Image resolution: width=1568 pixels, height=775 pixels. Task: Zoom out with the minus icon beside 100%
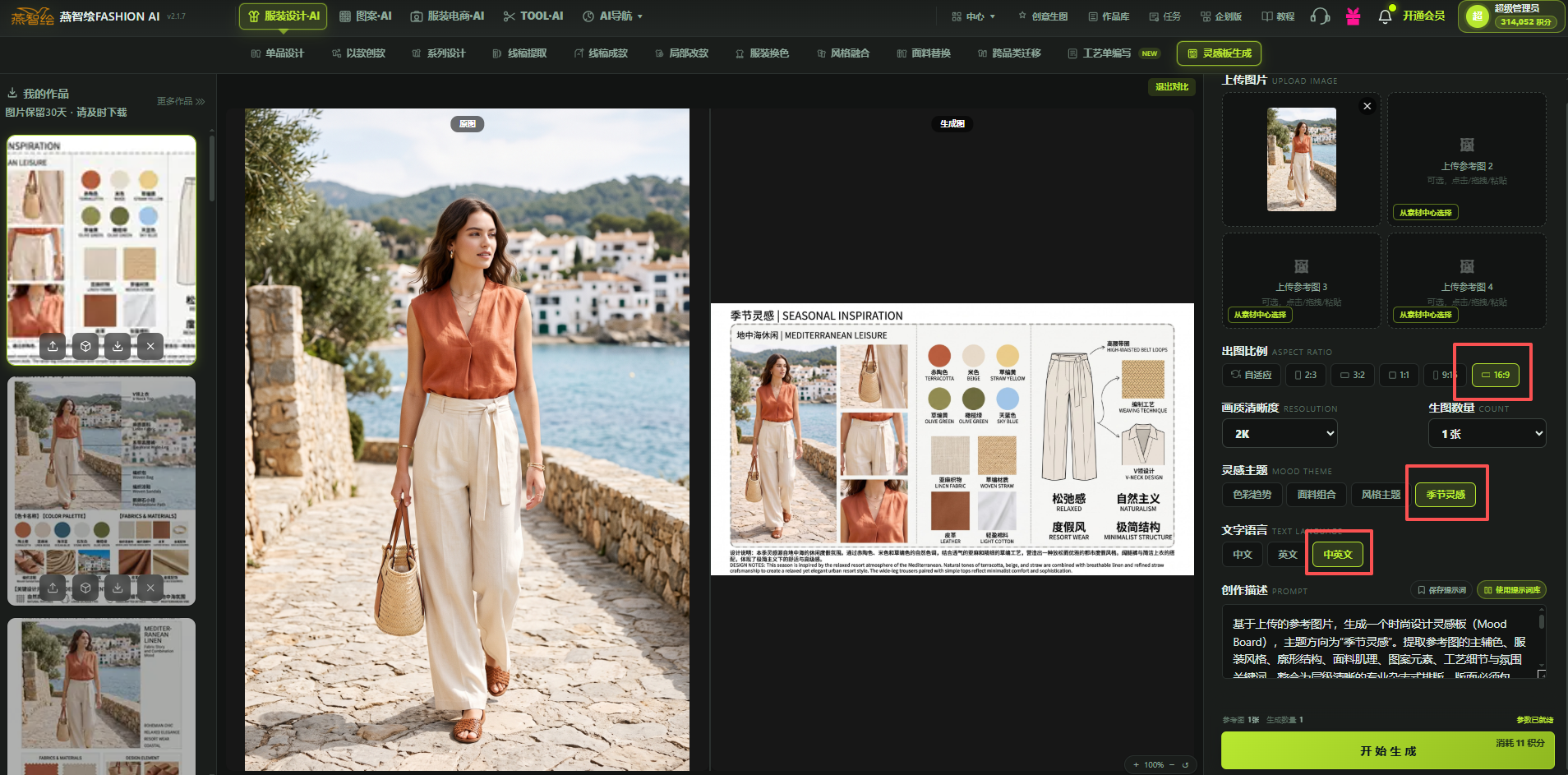[1172, 764]
